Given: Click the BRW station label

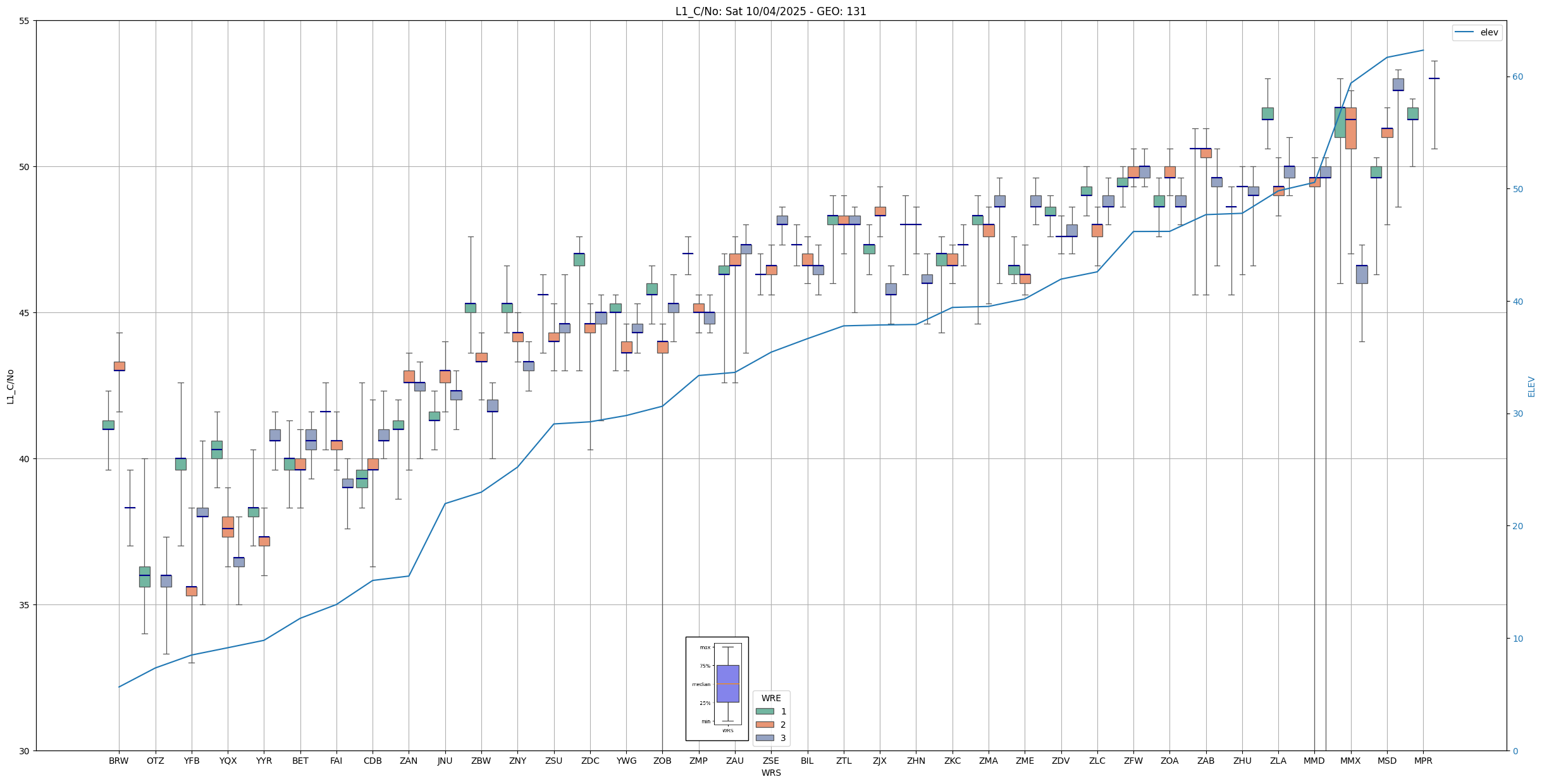Looking at the screenshot, I should pos(118,761).
